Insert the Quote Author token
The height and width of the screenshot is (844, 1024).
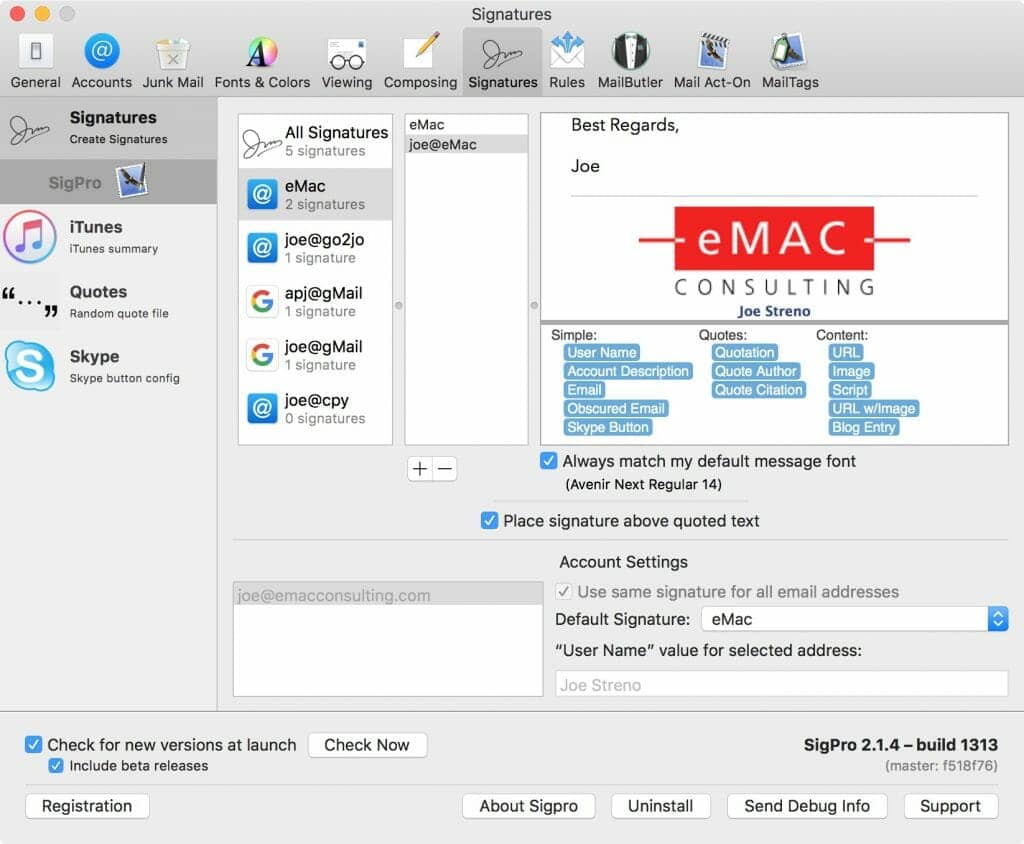tap(756, 371)
